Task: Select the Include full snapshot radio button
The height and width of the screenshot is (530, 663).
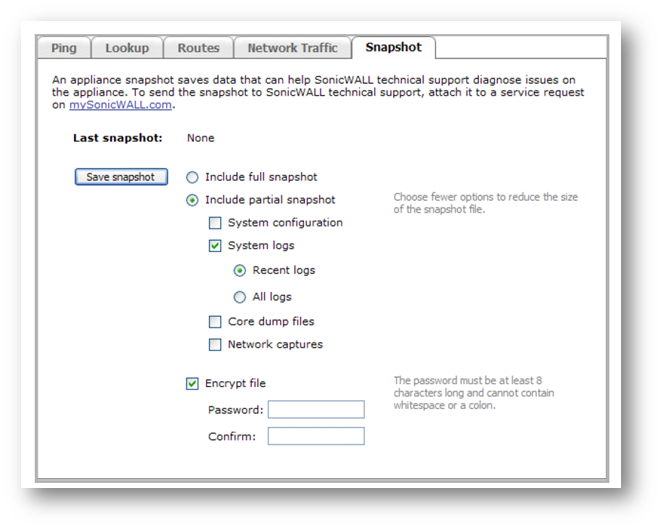Action: 193,177
